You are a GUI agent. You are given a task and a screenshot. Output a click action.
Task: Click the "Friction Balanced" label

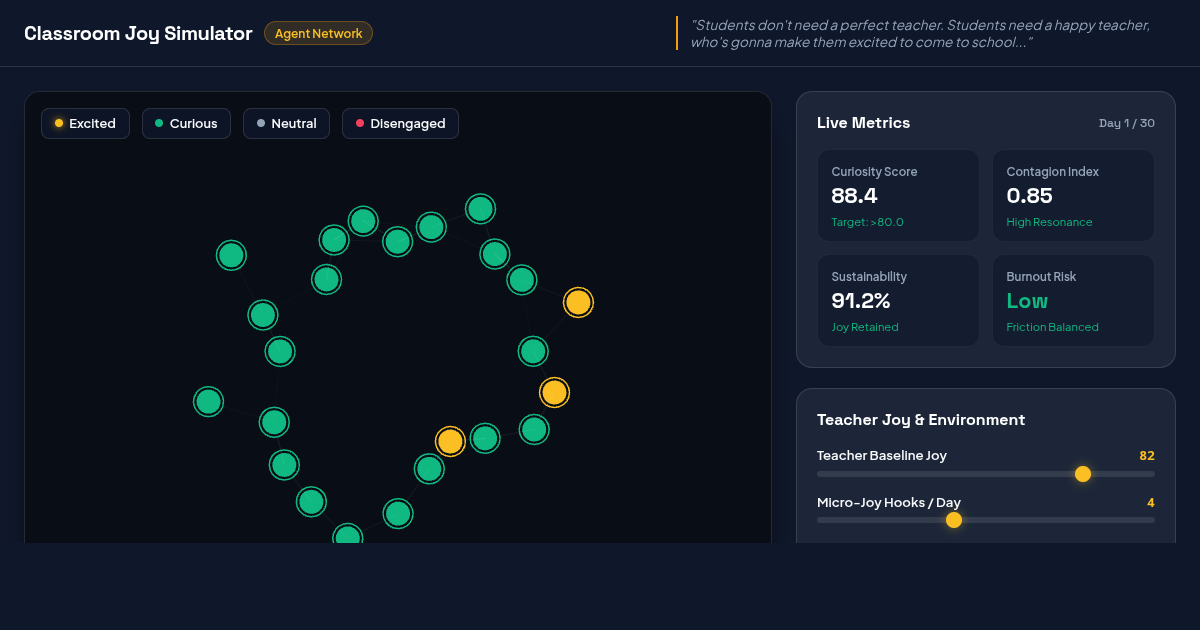[x=1052, y=327]
